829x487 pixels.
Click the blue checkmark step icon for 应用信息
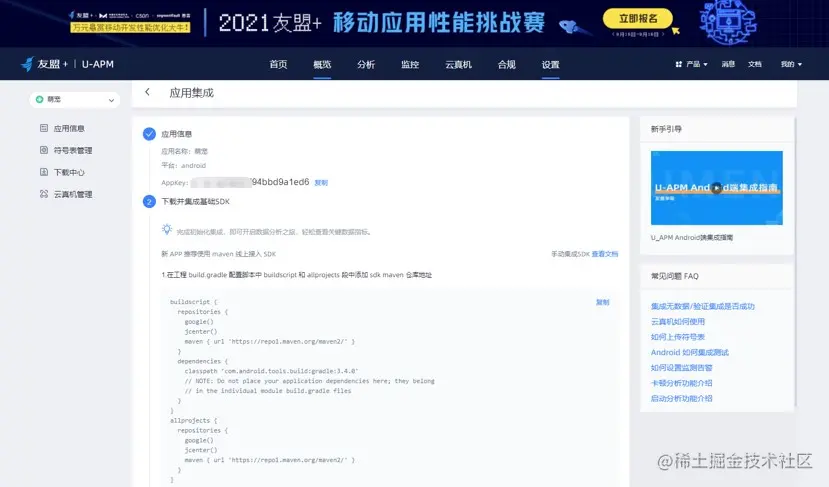point(149,134)
